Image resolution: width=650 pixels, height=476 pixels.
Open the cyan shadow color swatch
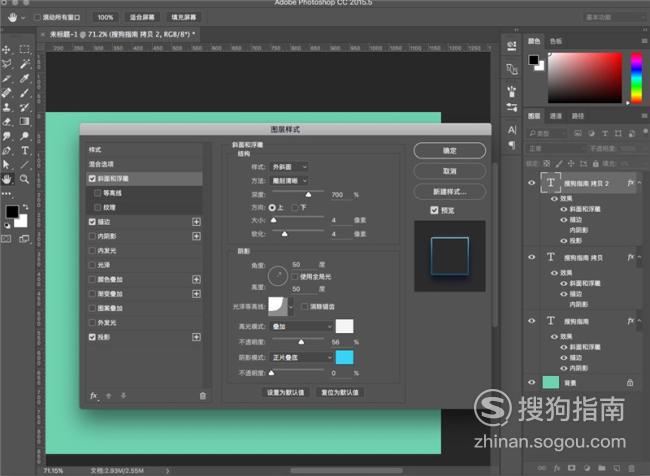(x=344, y=357)
